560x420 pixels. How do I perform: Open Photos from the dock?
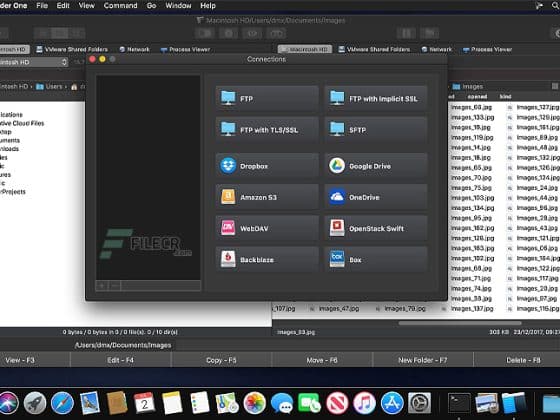coord(255,403)
